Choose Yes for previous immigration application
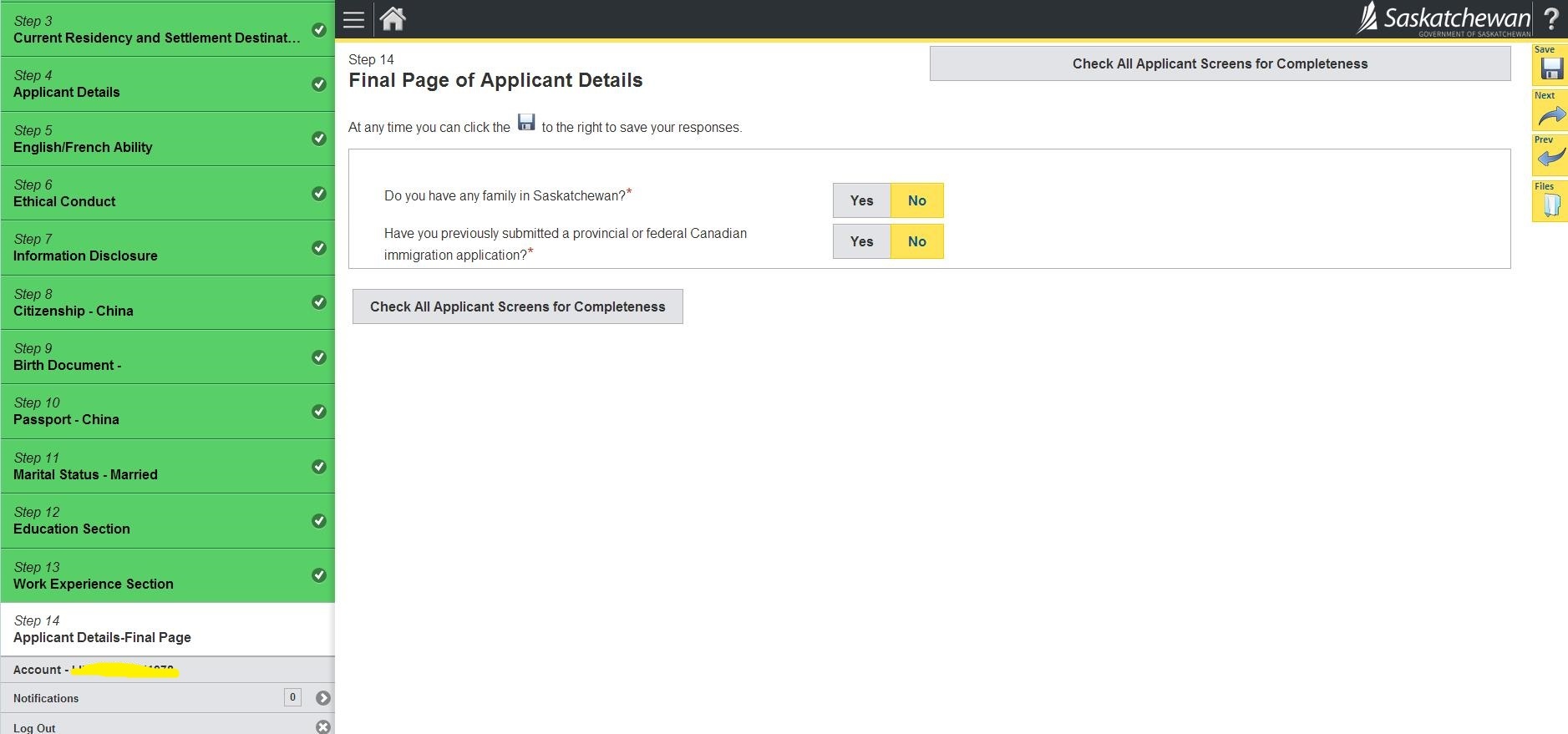 coord(861,241)
